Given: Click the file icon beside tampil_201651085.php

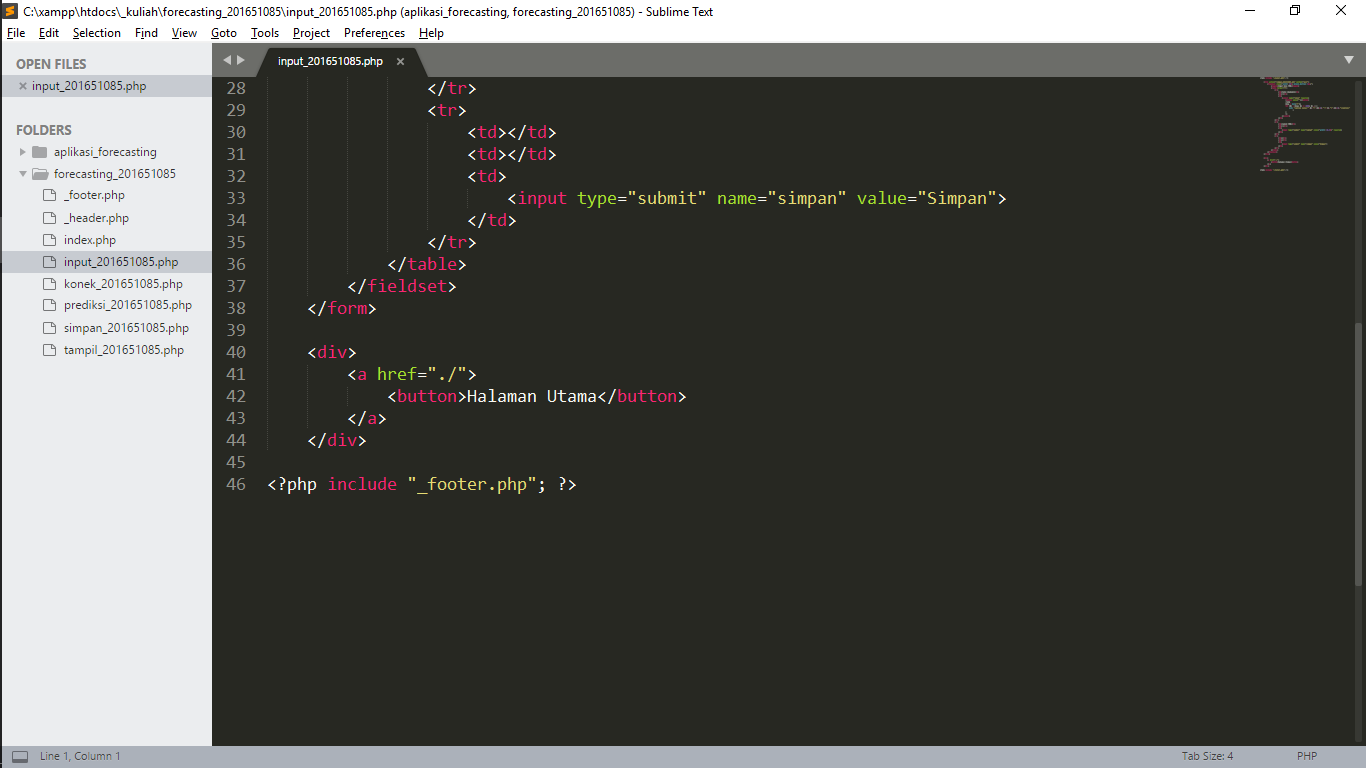Looking at the screenshot, I should click(x=49, y=349).
